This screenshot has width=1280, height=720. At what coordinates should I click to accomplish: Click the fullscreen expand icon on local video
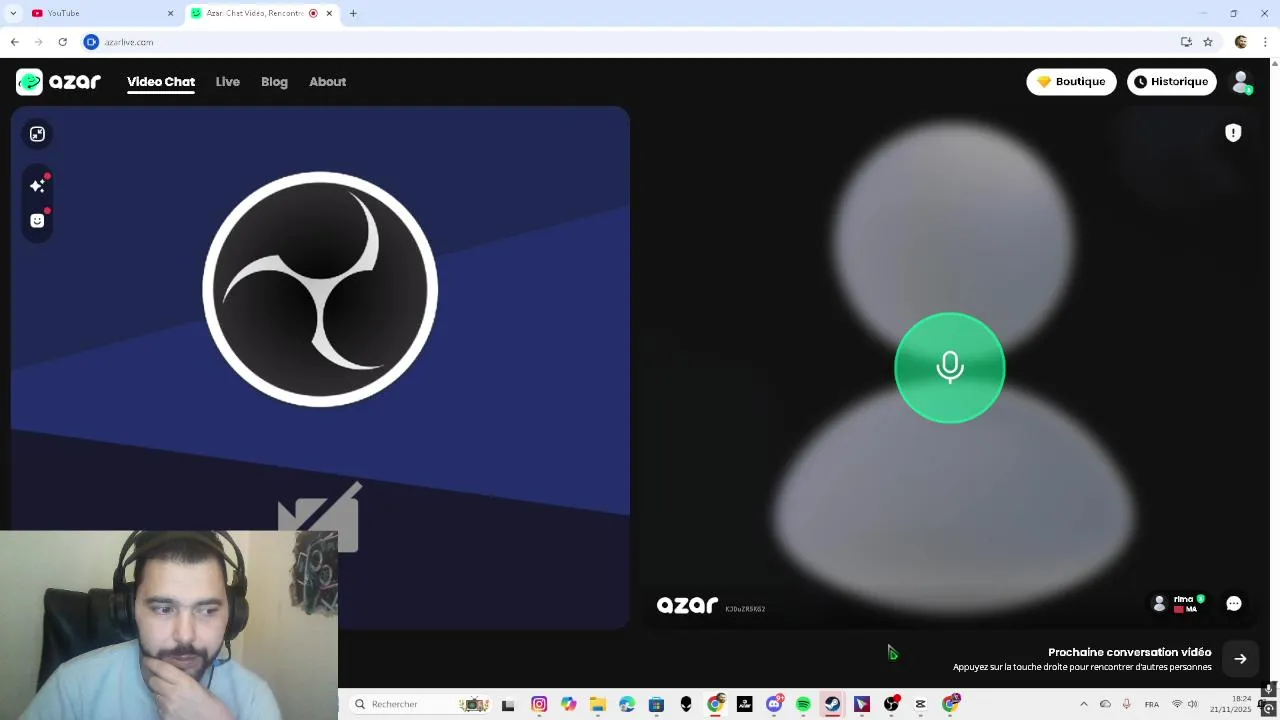(37, 134)
